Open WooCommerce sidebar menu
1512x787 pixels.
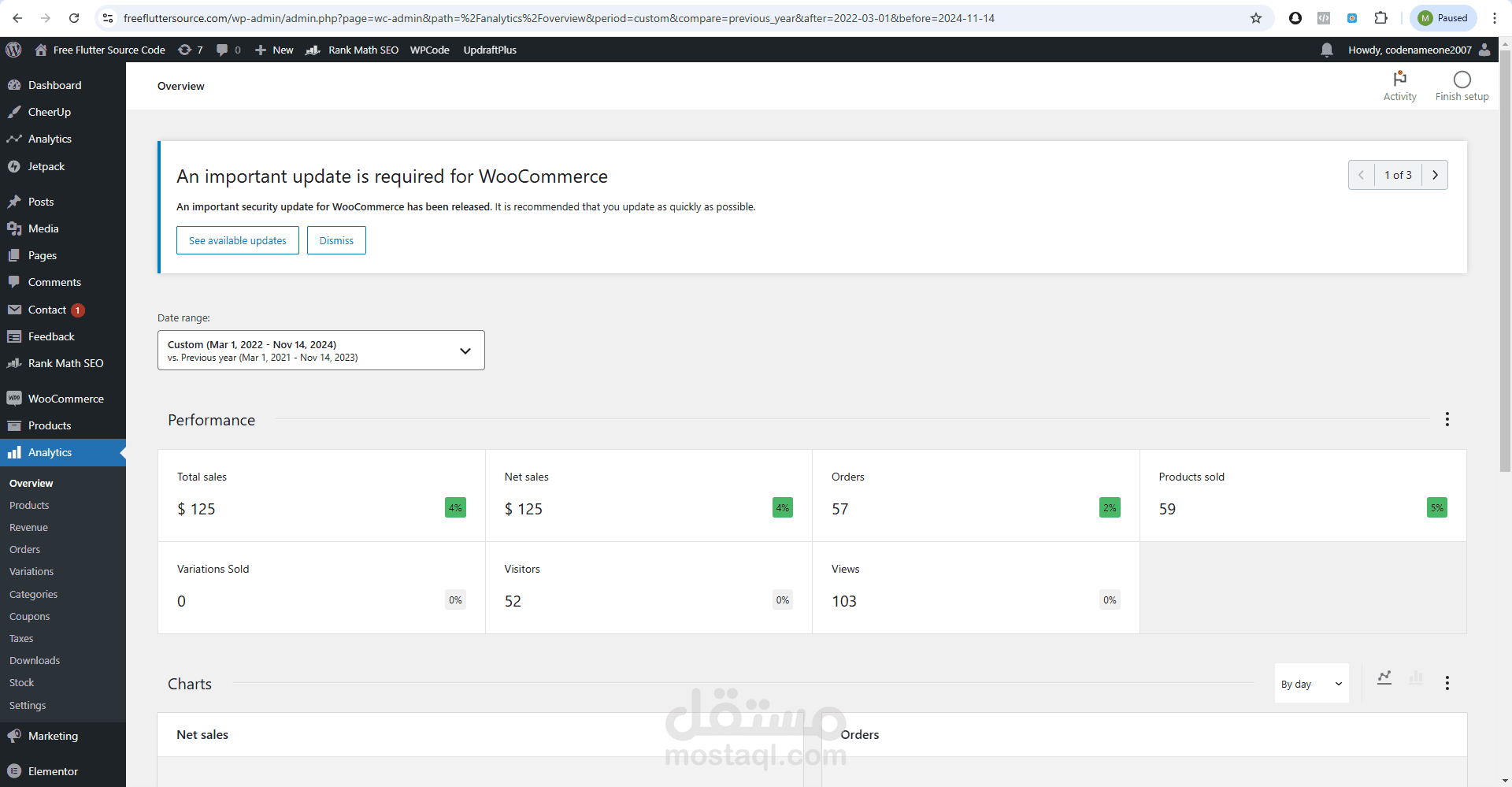[63, 399]
